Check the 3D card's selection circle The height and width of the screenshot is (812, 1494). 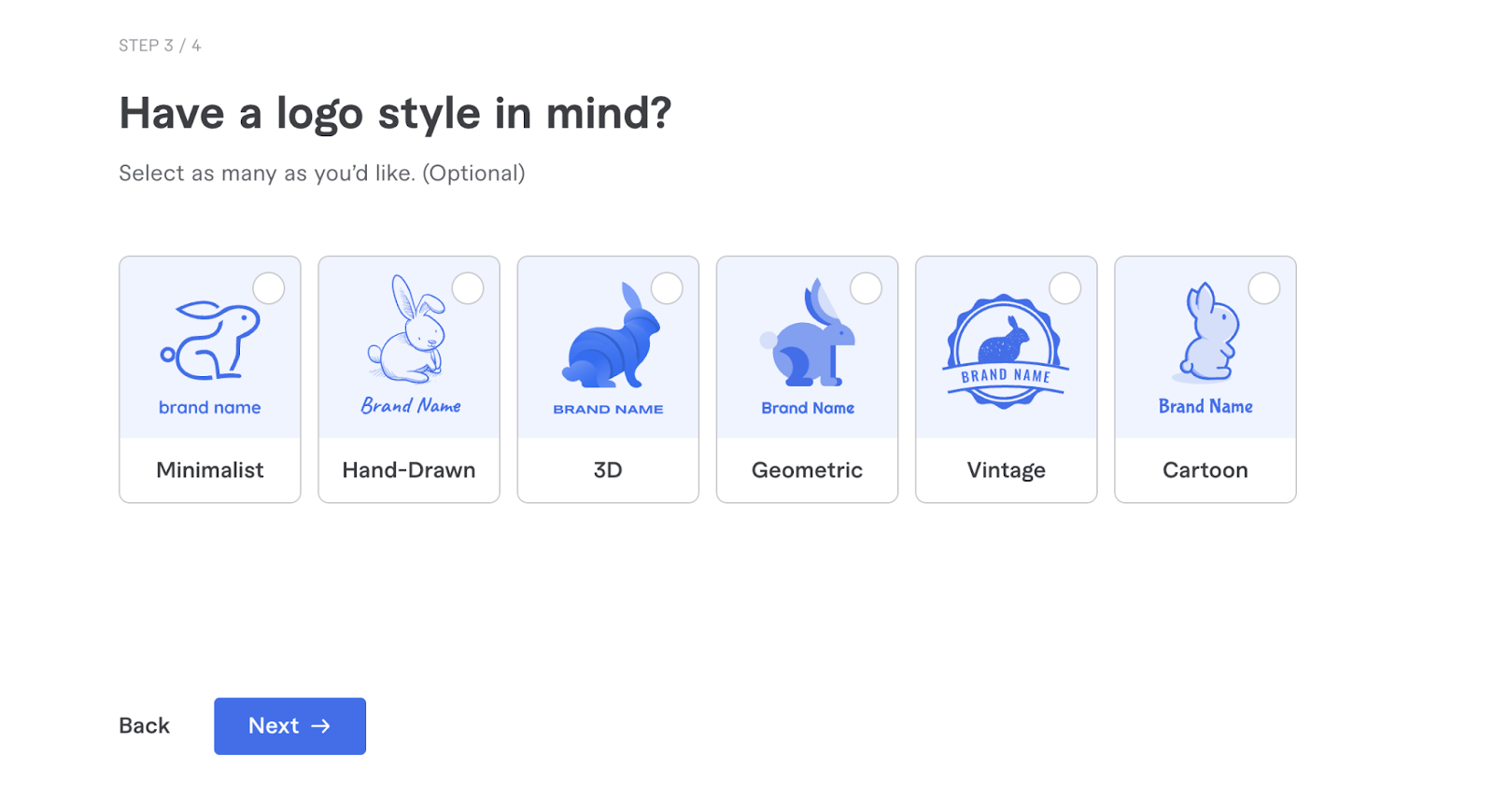pos(667,288)
